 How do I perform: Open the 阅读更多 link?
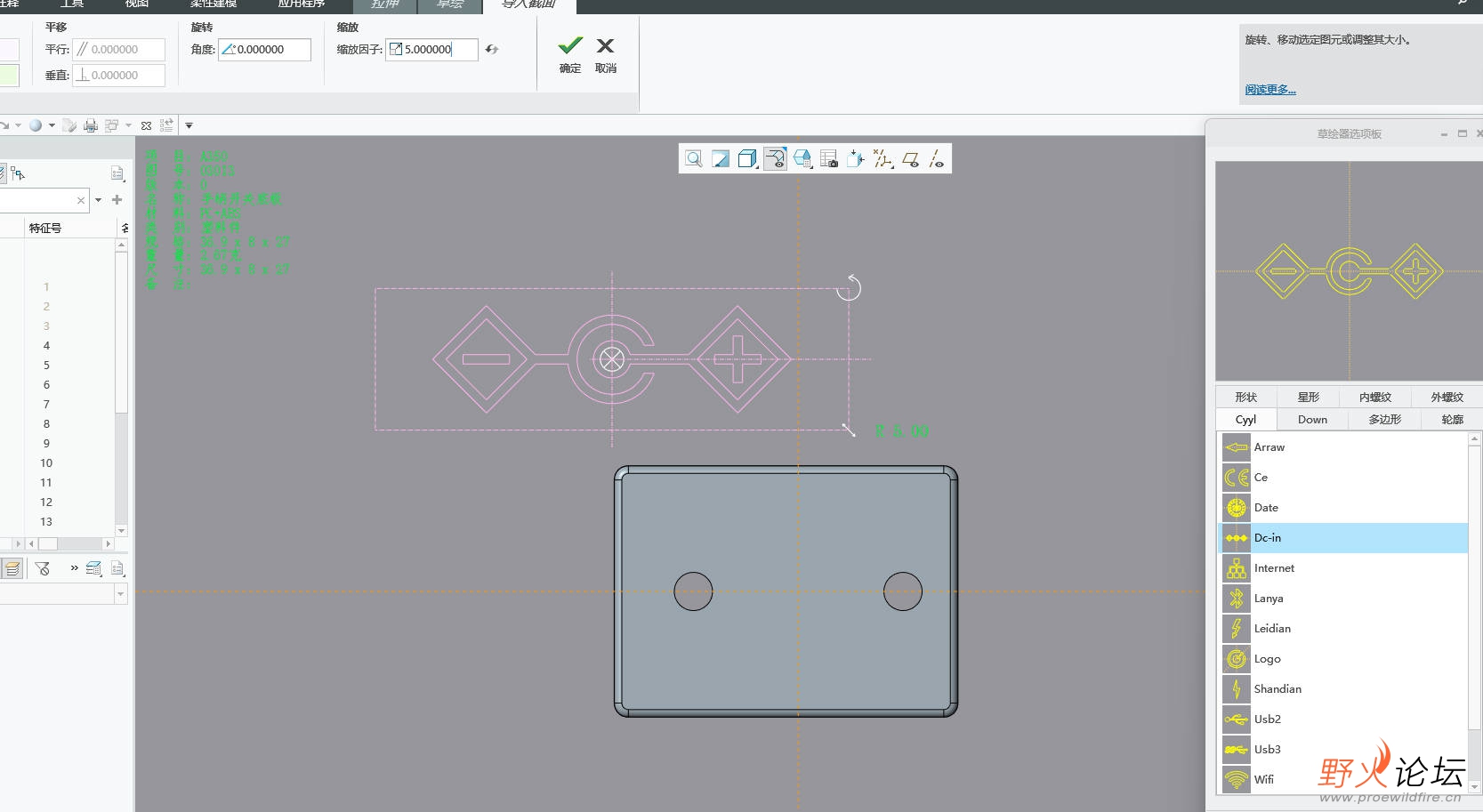pyautogui.click(x=1270, y=90)
